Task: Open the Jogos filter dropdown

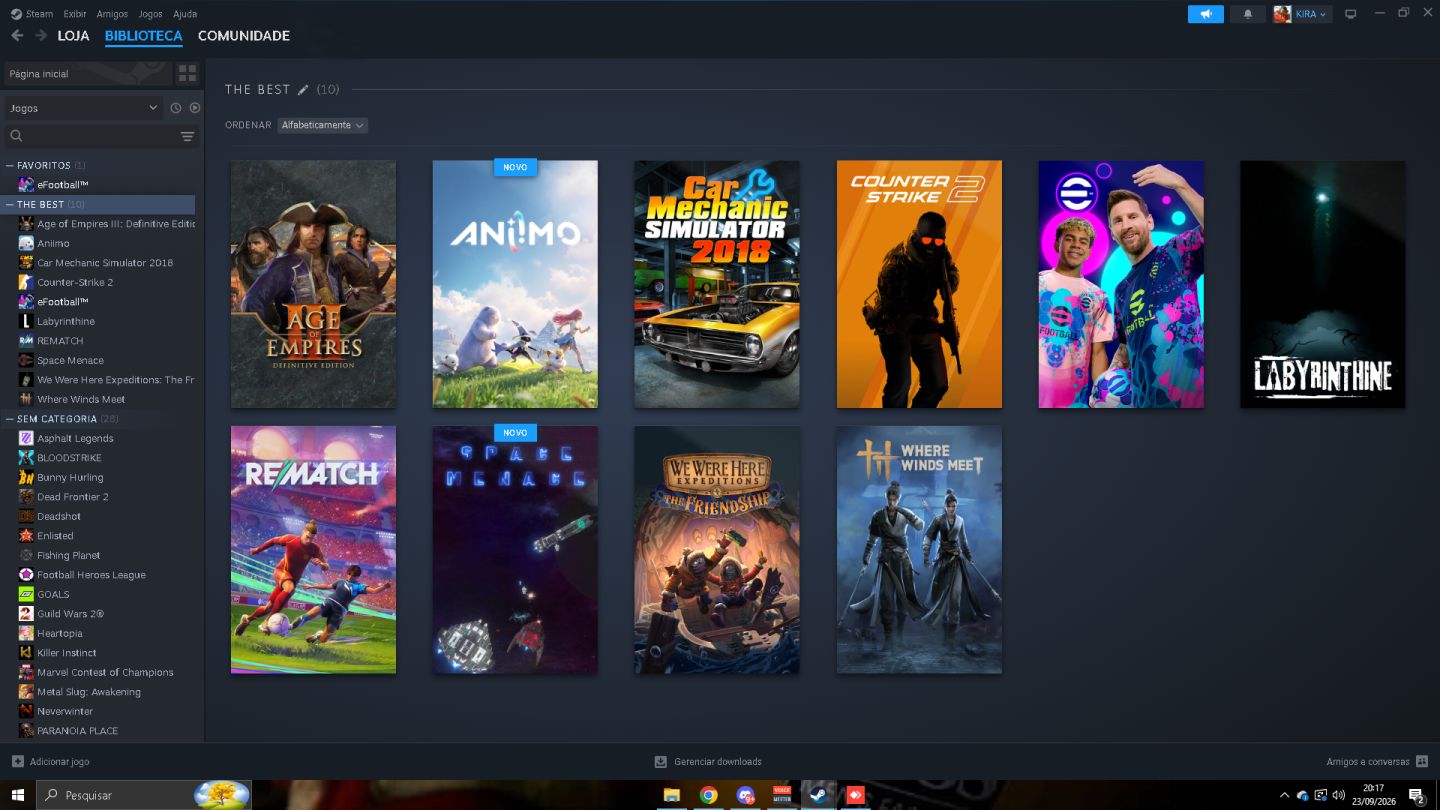Action: [x=83, y=108]
